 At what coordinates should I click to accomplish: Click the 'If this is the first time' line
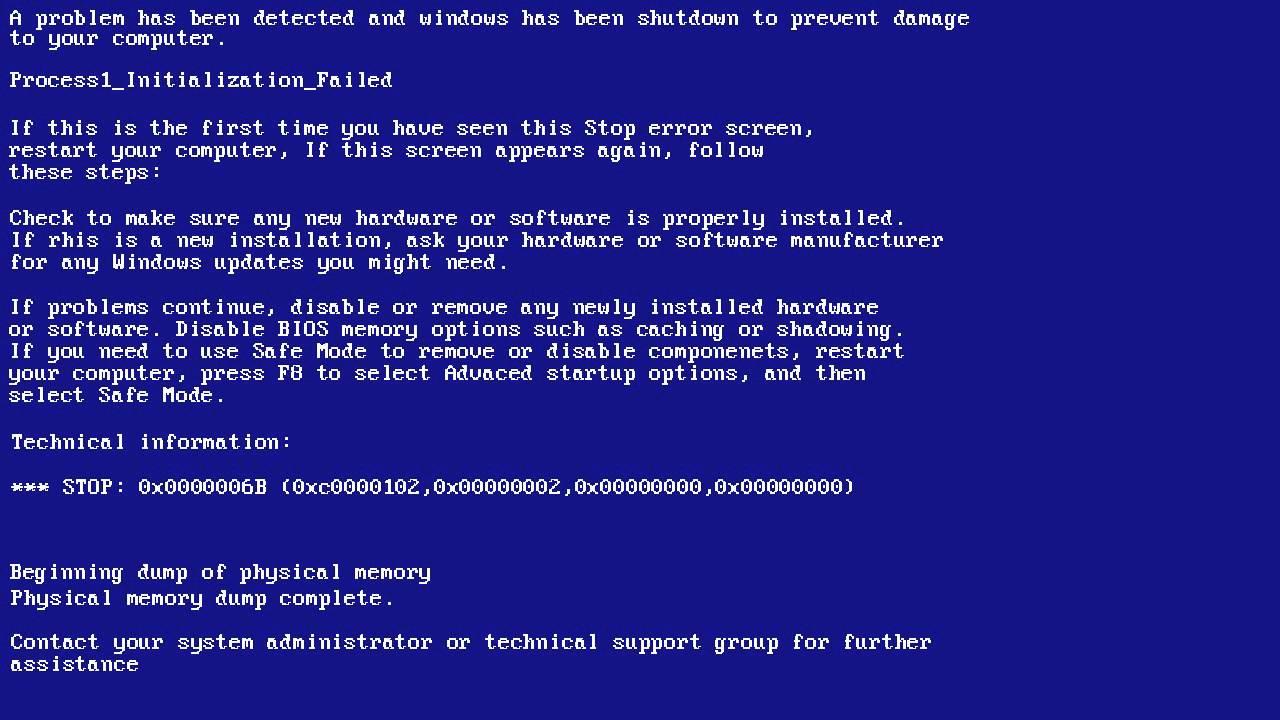tap(412, 129)
